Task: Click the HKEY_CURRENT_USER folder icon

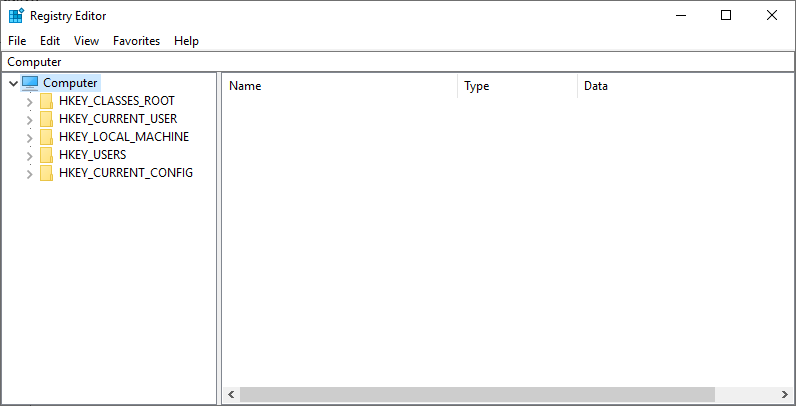Action: click(x=47, y=119)
